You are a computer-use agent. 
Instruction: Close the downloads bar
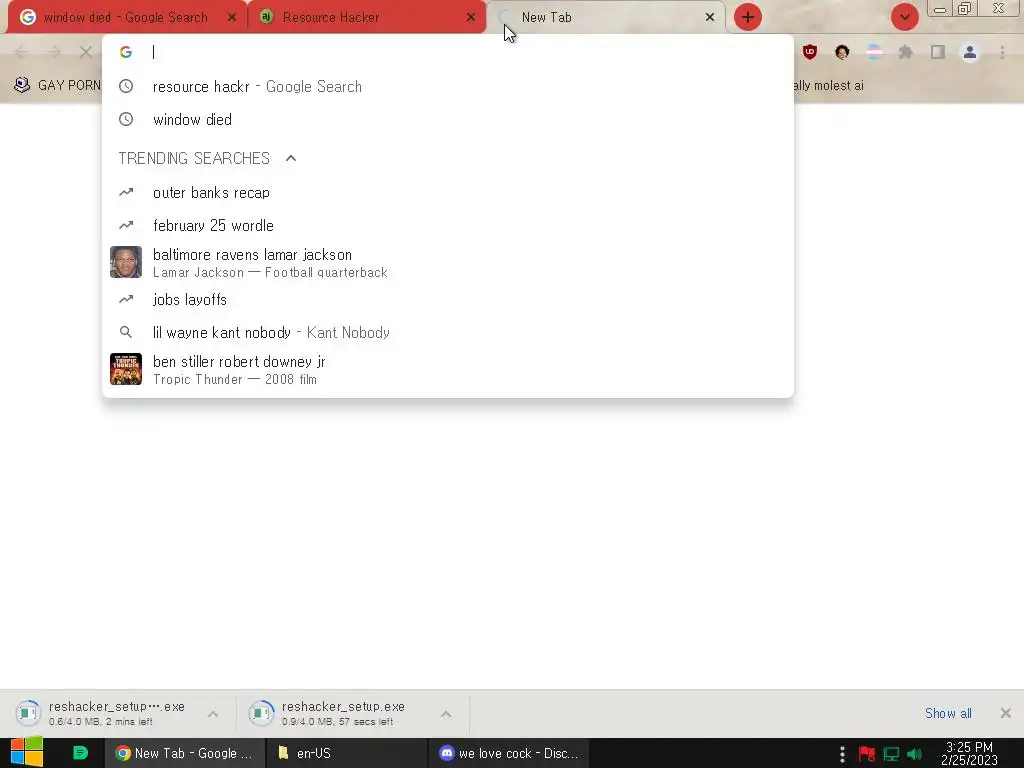coord(1006,713)
